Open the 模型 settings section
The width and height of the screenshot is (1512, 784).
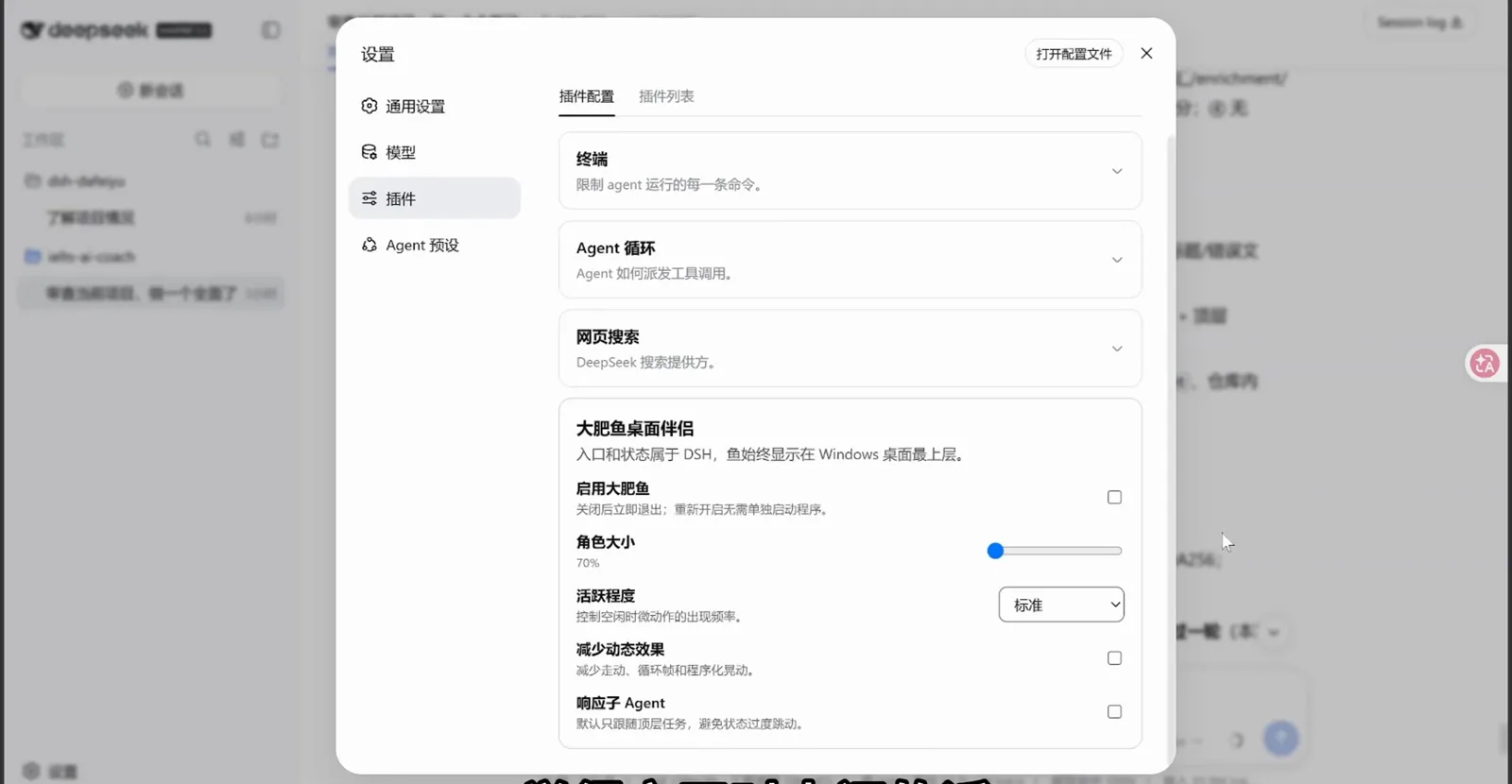(434, 152)
